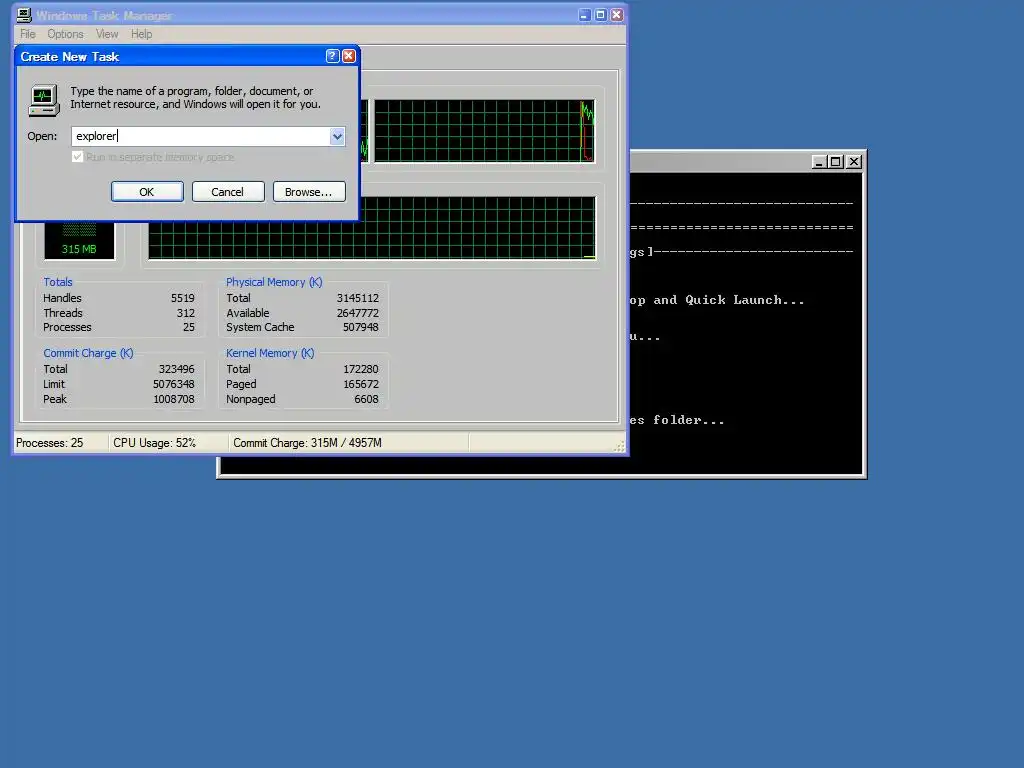The image size is (1024, 768).
Task: Open the File menu in Task Manager
Action: tap(27, 34)
